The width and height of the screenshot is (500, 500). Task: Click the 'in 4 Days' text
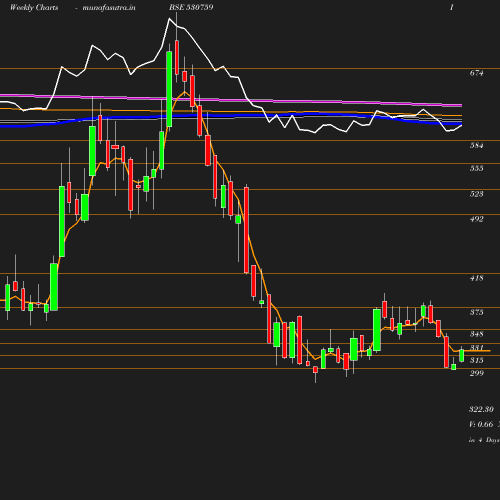tap(484, 440)
